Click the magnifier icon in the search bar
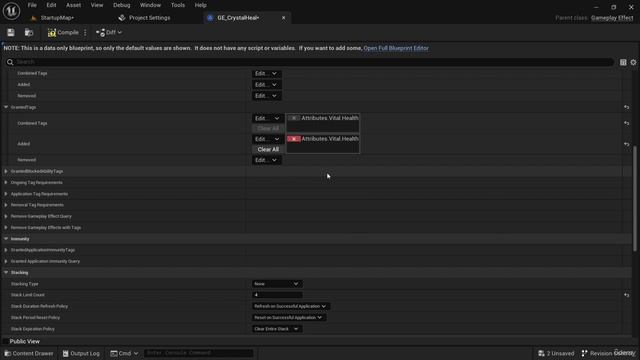This screenshot has height=360, width=640. coord(10,62)
